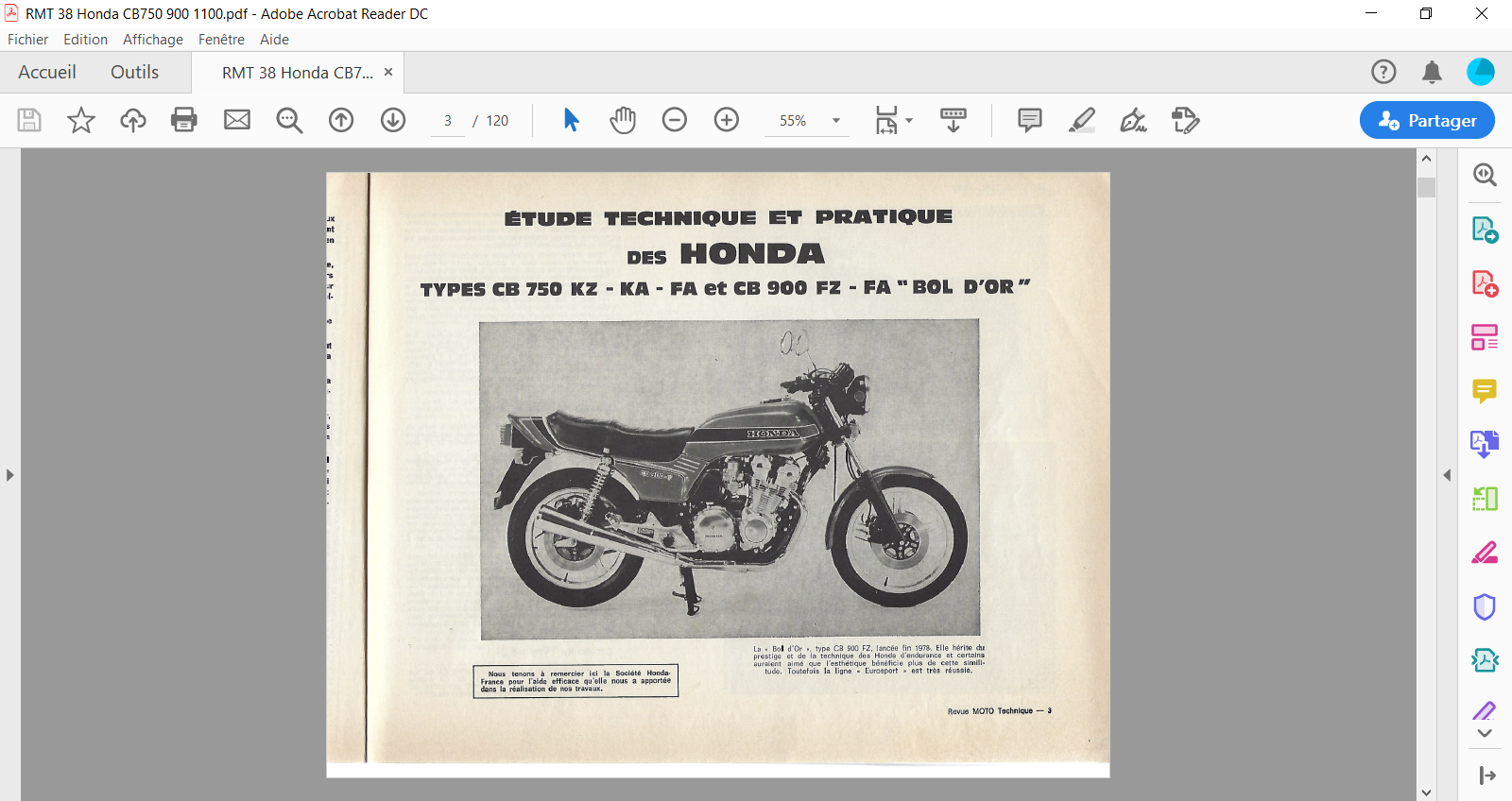Click the Partager button
The image size is (1512, 801).
pos(1427,120)
